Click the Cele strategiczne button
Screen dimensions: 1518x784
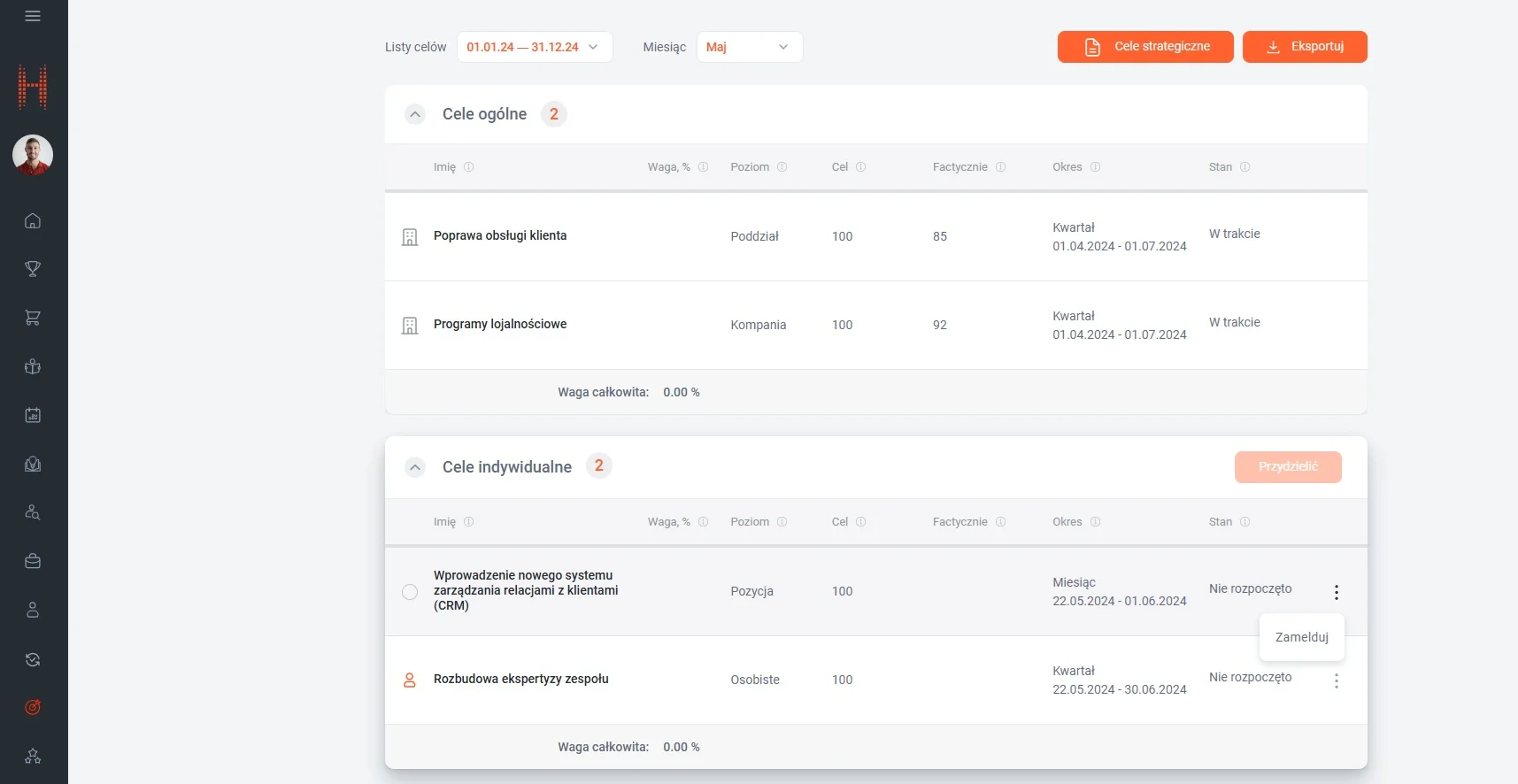click(1144, 47)
